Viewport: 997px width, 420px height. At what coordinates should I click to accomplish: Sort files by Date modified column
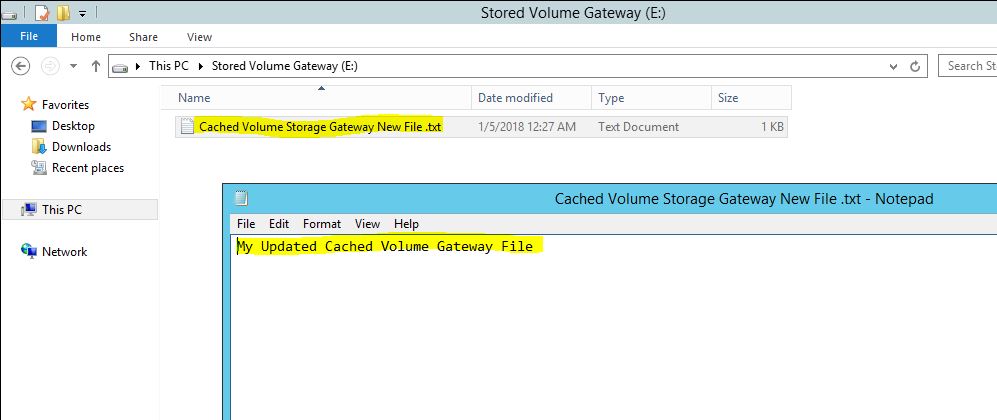515,98
